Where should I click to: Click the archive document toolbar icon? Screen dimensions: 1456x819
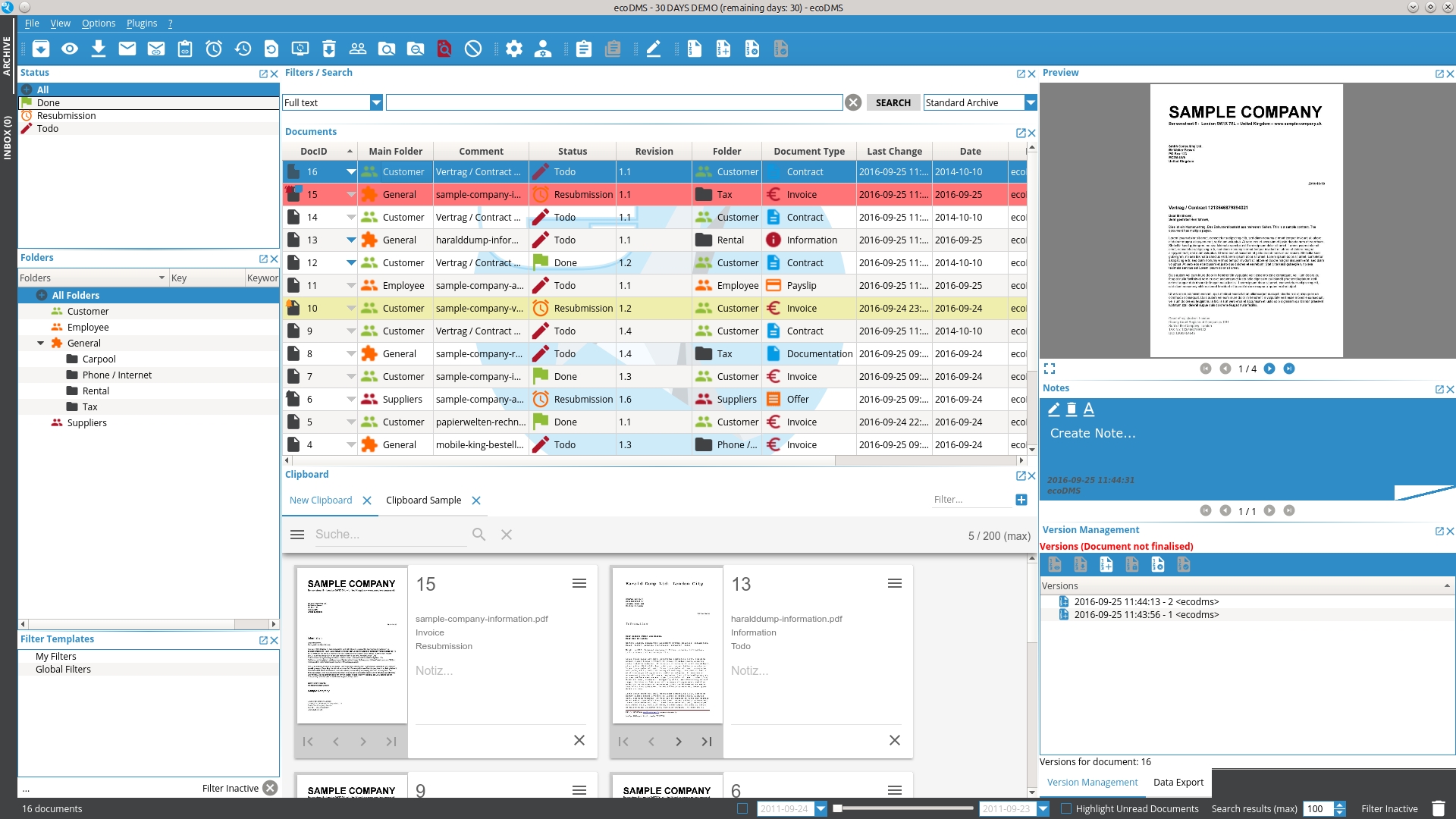(41, 49)
